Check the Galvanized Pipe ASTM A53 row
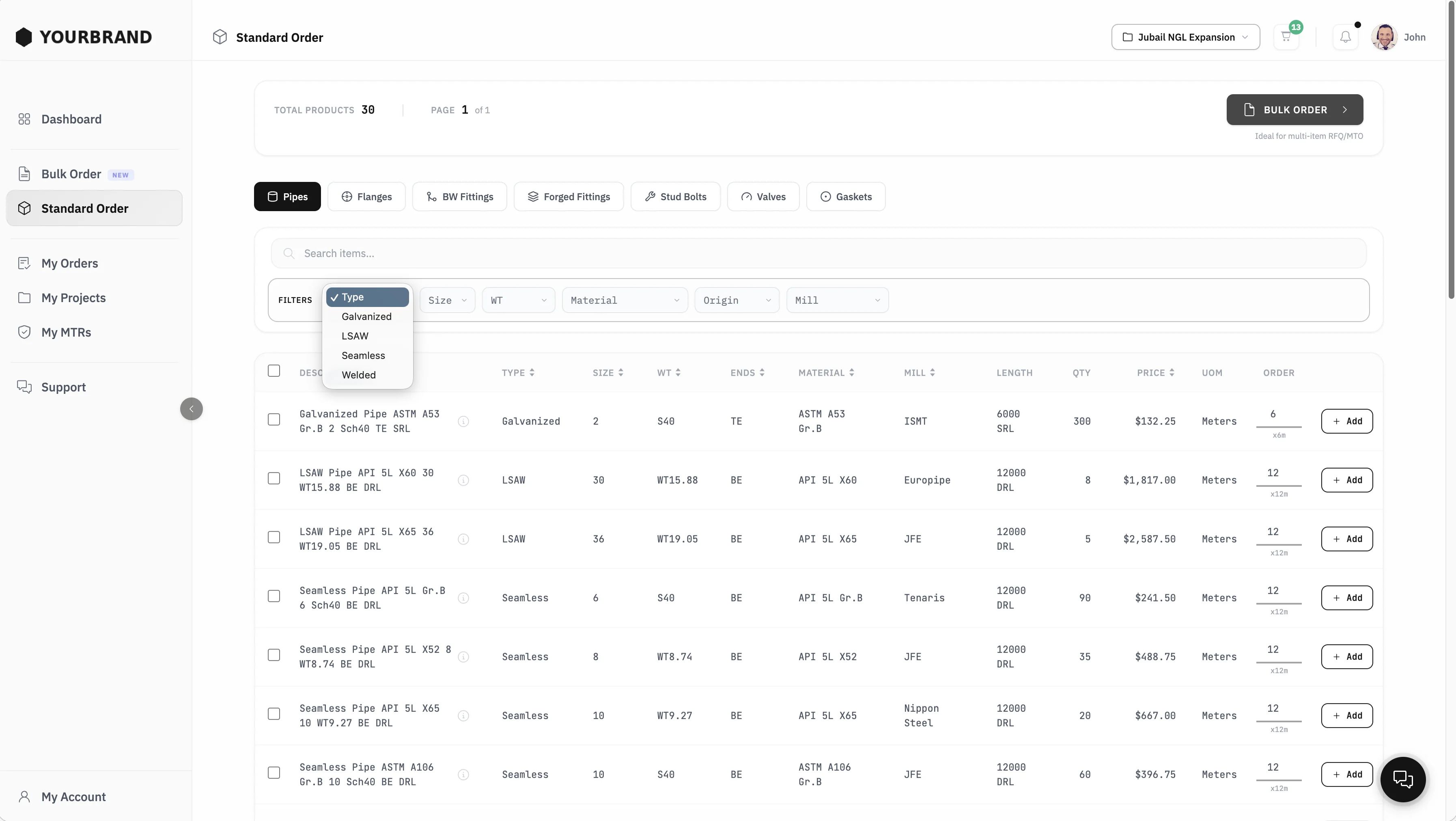Screen dimensions: 1456x821 pyautogui.click(x=274, y=419)
